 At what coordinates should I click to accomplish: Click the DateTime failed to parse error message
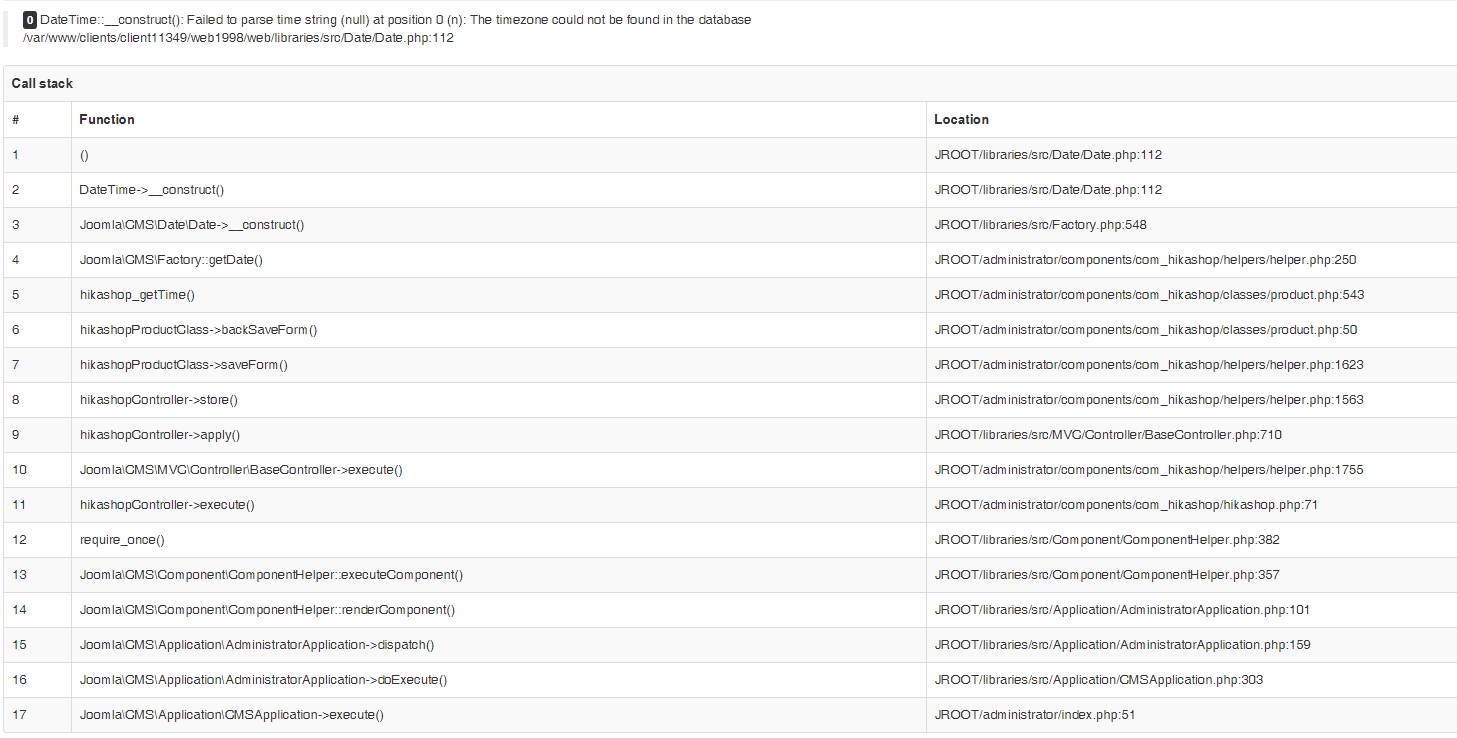(395, 20)
